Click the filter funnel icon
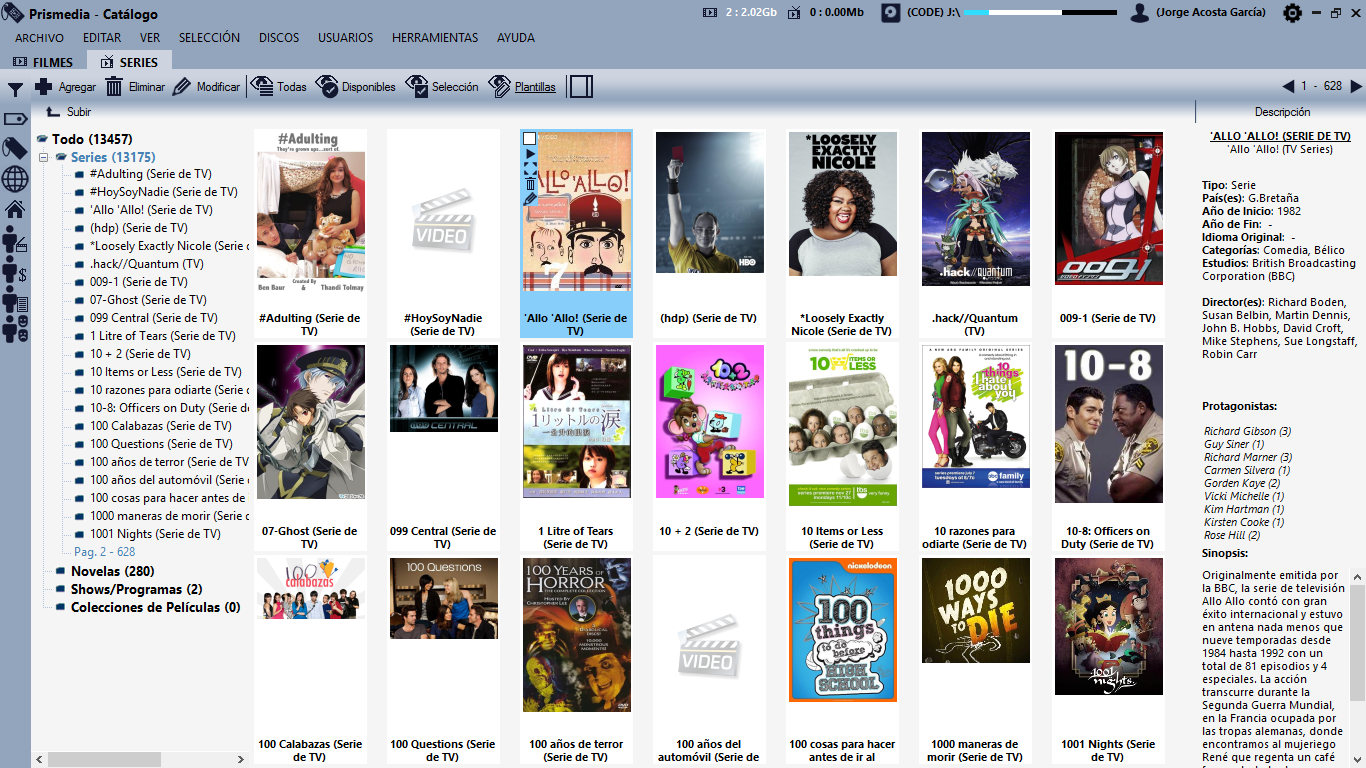The image size is (1366, 768). 15,90
